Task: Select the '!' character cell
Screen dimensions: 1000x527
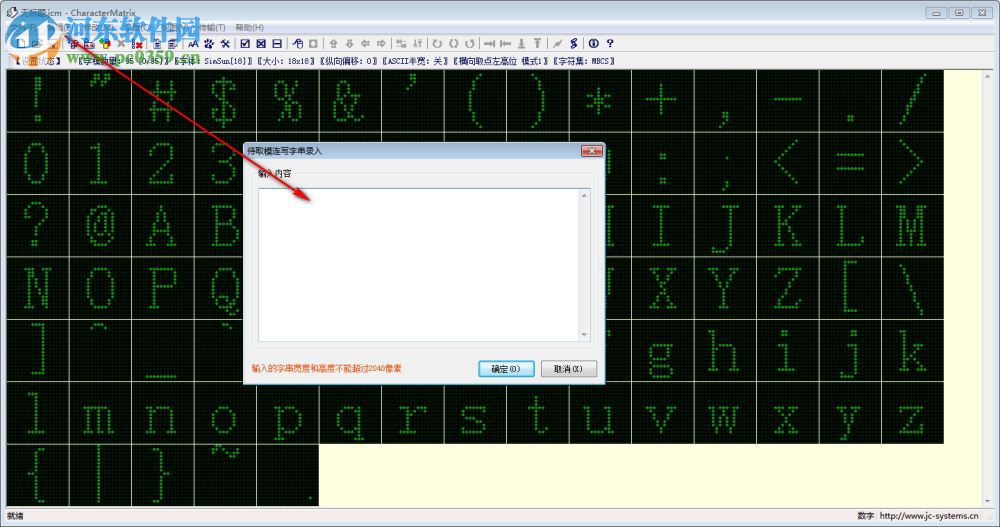Action: tap(38, 100)
